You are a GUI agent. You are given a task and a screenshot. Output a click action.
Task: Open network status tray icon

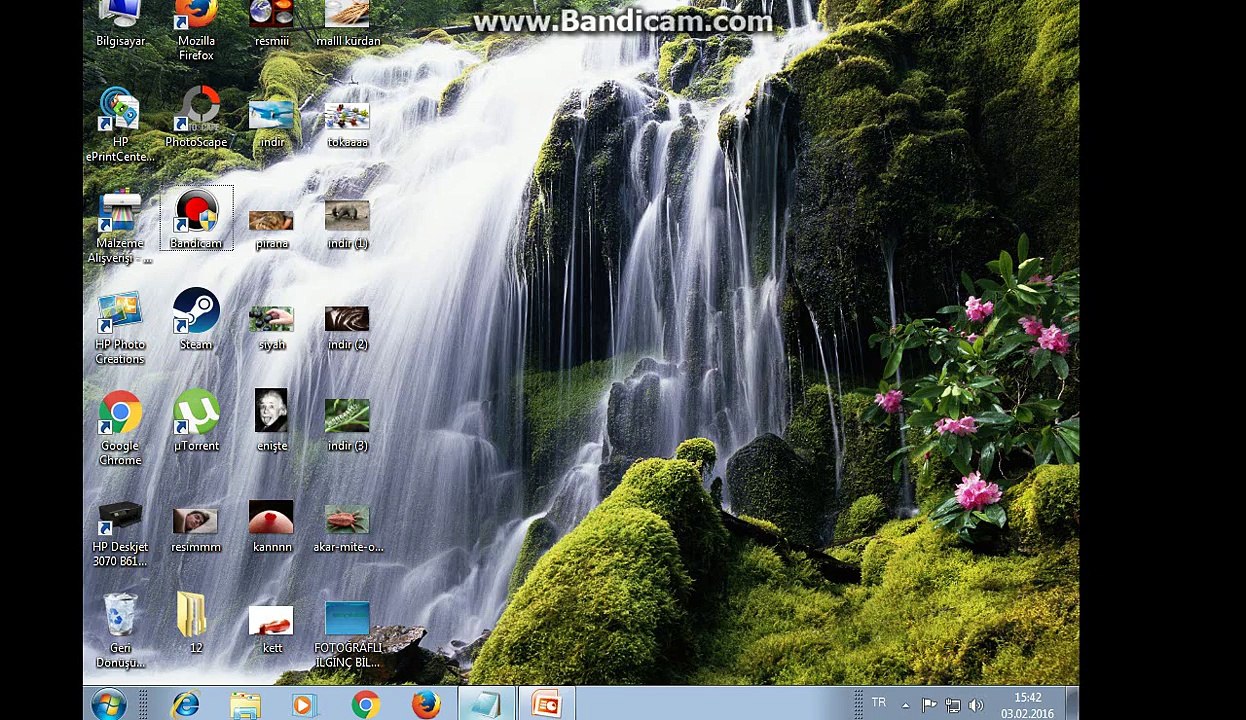[x=952, y=705]
